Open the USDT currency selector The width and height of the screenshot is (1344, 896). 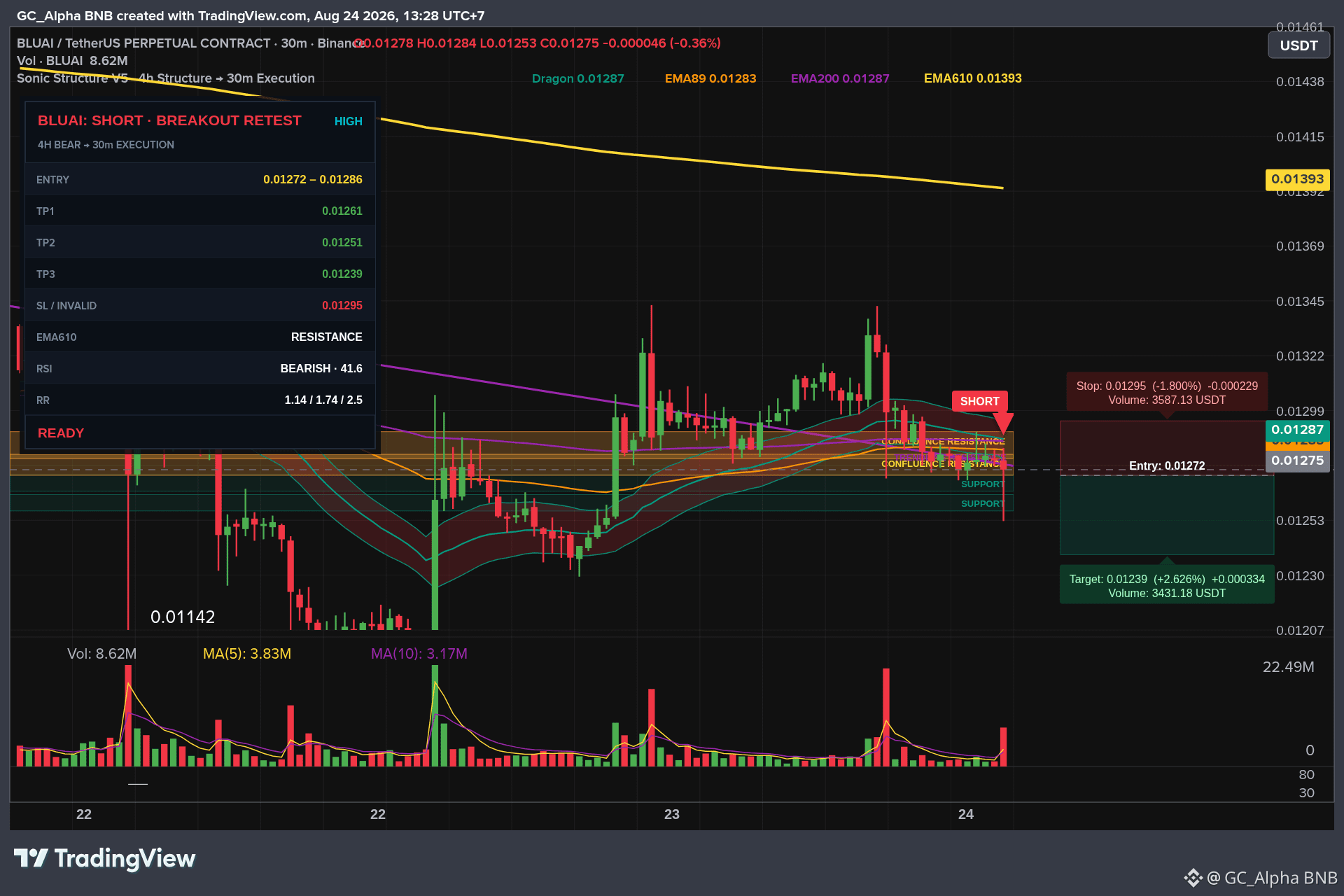click(x=1299, y=45)
